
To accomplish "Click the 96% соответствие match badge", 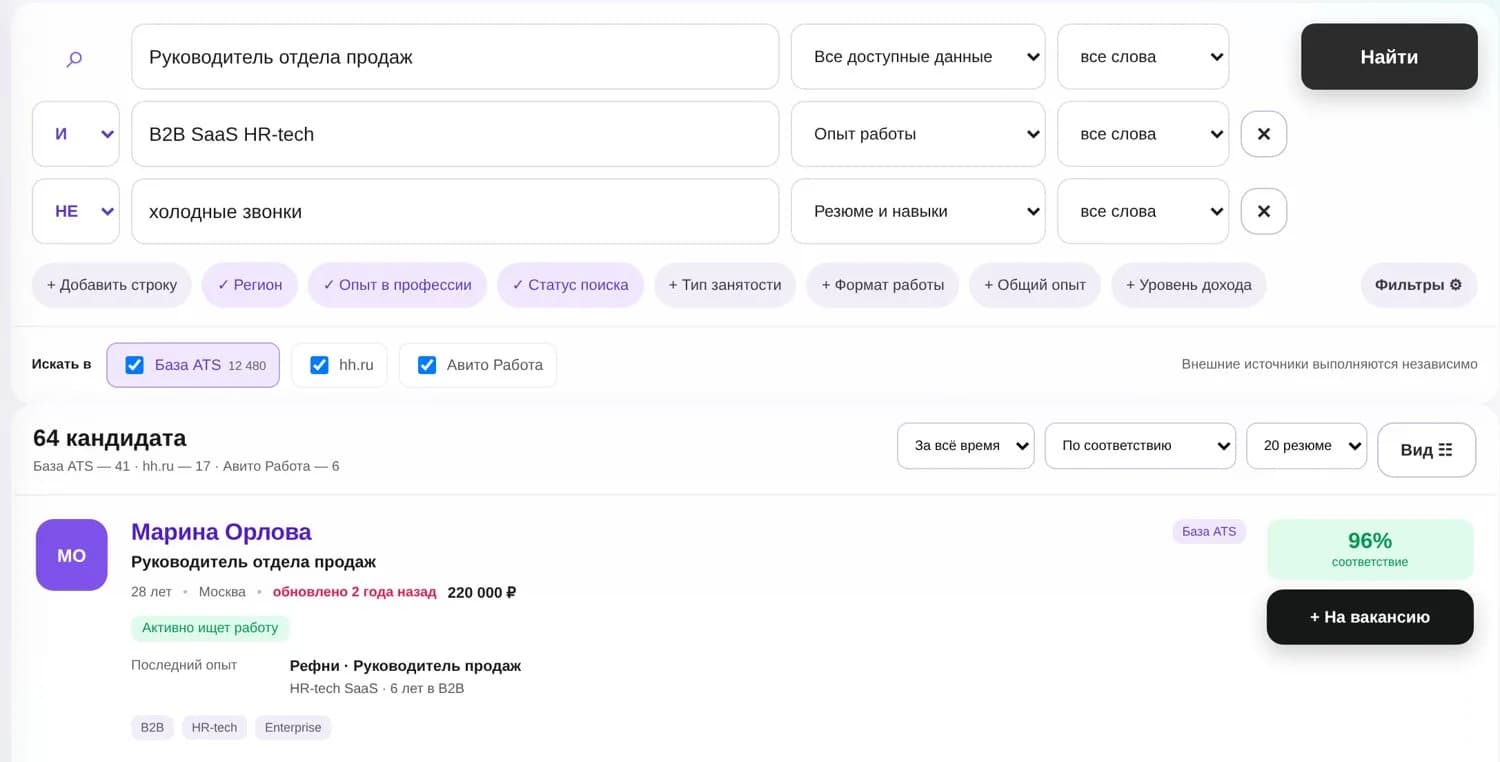I will [x=1370, y=549].
